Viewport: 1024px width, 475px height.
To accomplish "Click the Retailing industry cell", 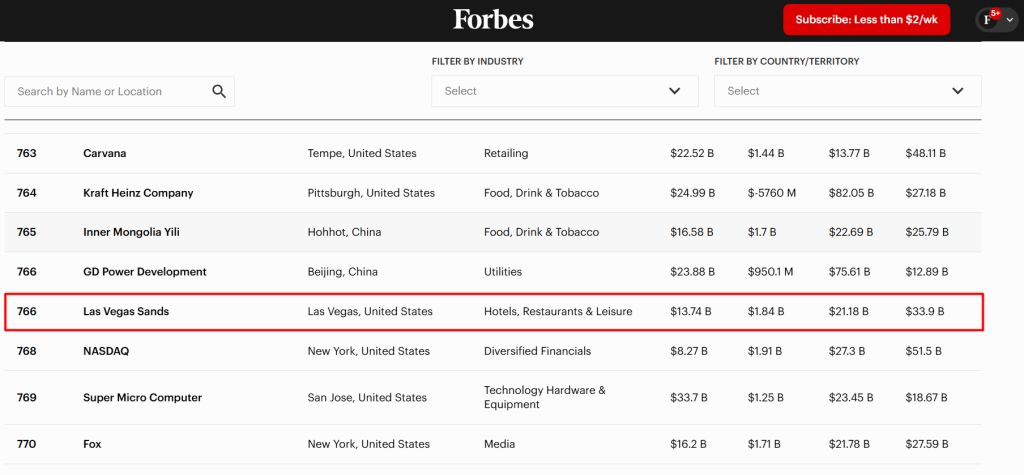I will (506, 154).
